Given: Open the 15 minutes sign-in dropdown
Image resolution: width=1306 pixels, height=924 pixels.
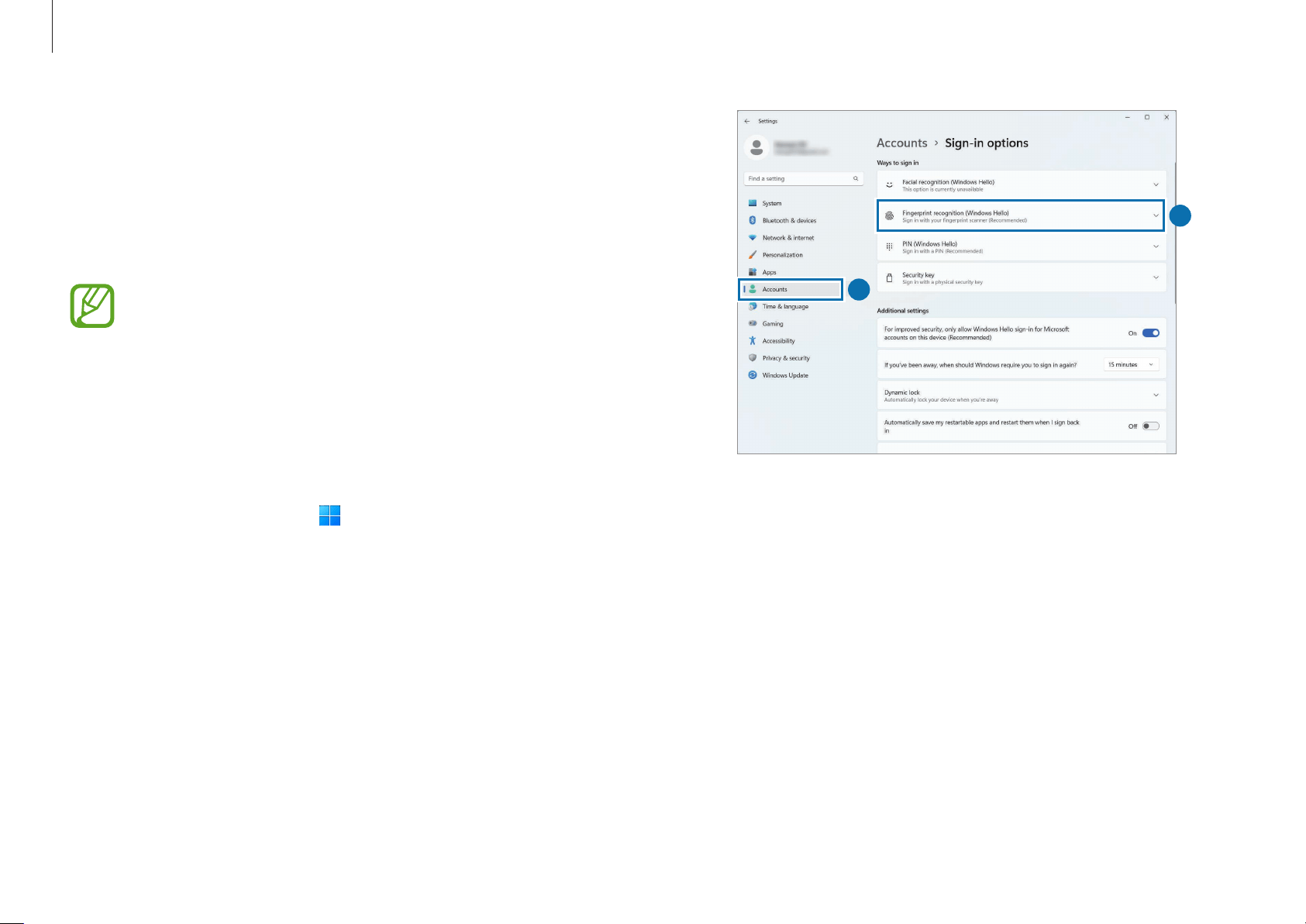Looking at the screenshot, I should (1131, 364).
